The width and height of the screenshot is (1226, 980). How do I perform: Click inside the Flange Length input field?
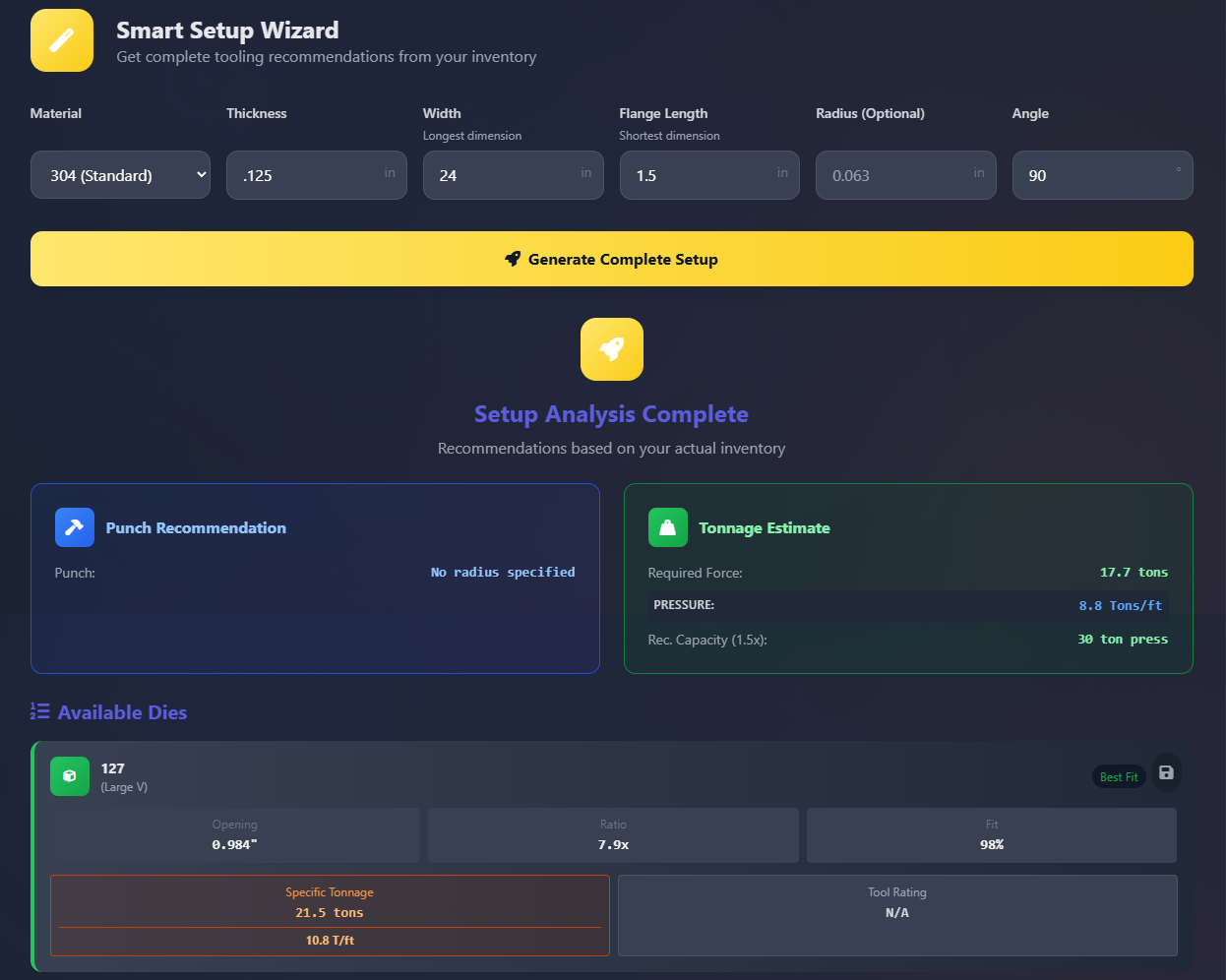coord(709,174)
